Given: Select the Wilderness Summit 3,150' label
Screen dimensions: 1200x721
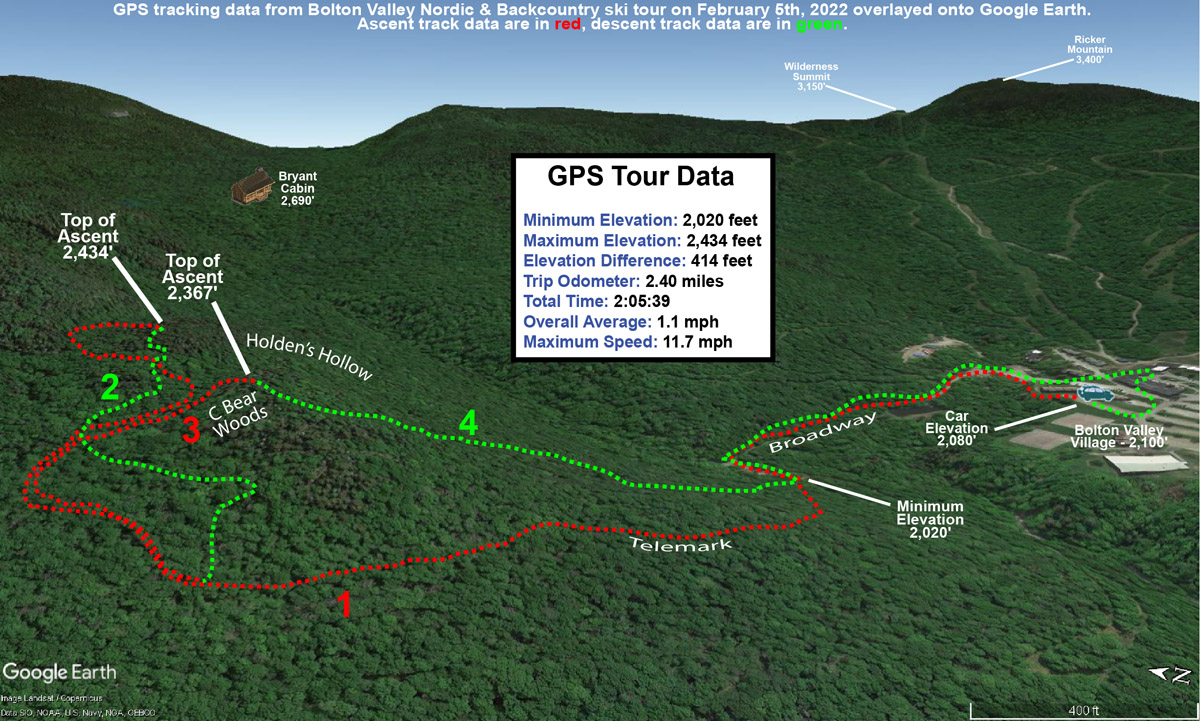Looking at the screenshot, I should click(810, 77).
